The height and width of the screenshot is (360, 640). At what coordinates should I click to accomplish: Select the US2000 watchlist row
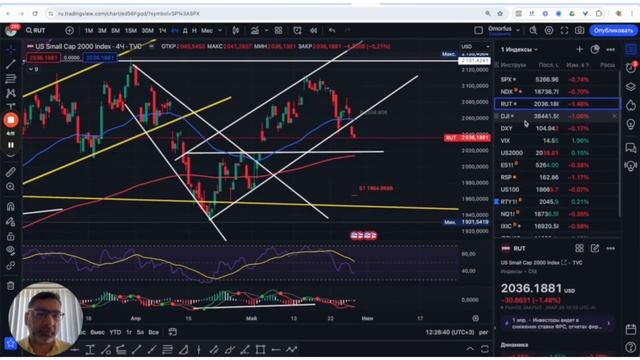557,153
